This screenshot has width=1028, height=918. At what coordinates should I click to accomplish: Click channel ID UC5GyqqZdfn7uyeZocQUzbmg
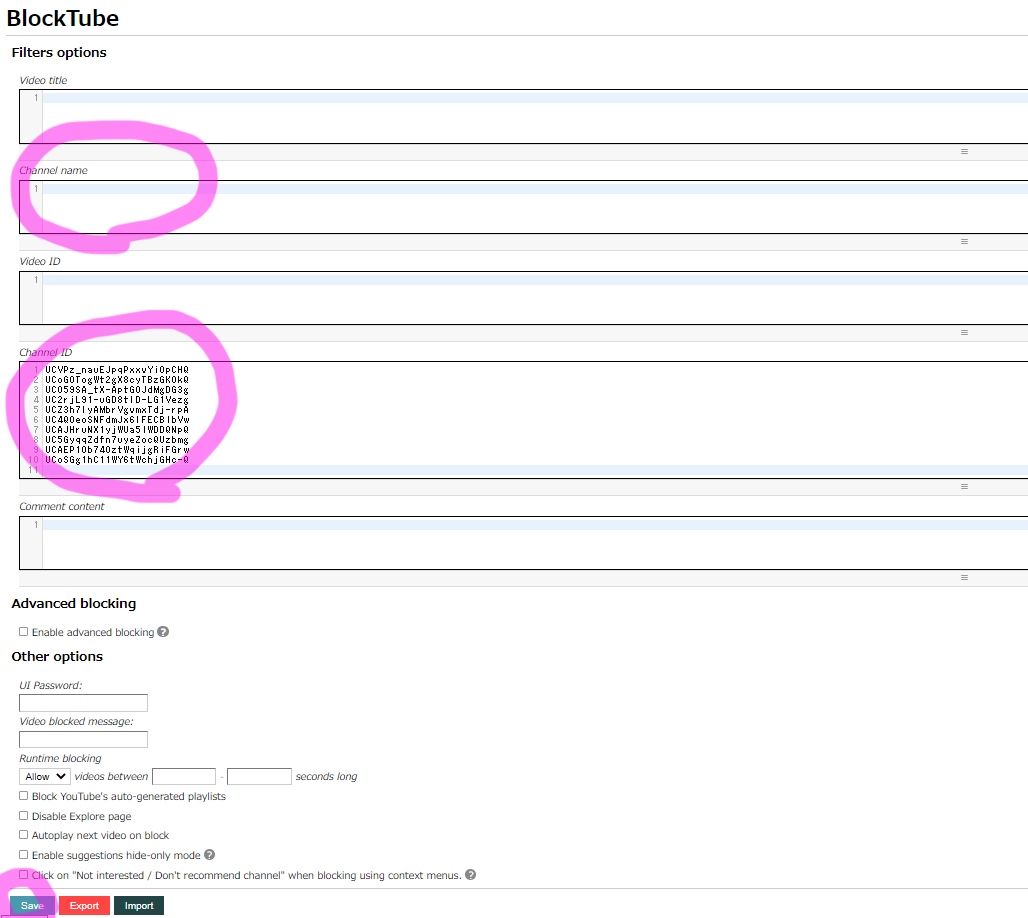pos(117,440)
